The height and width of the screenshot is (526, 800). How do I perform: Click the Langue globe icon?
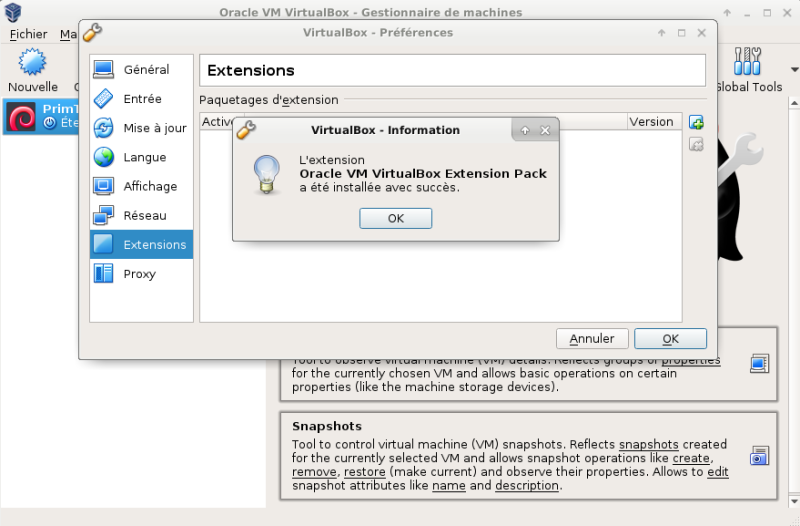[x=104, y=157]
